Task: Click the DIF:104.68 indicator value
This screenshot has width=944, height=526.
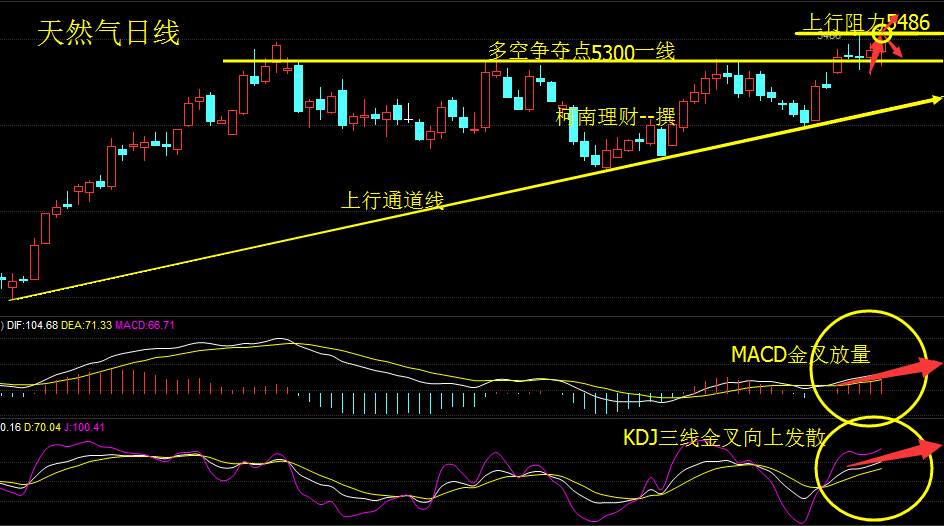Action: tap(33, 326)
